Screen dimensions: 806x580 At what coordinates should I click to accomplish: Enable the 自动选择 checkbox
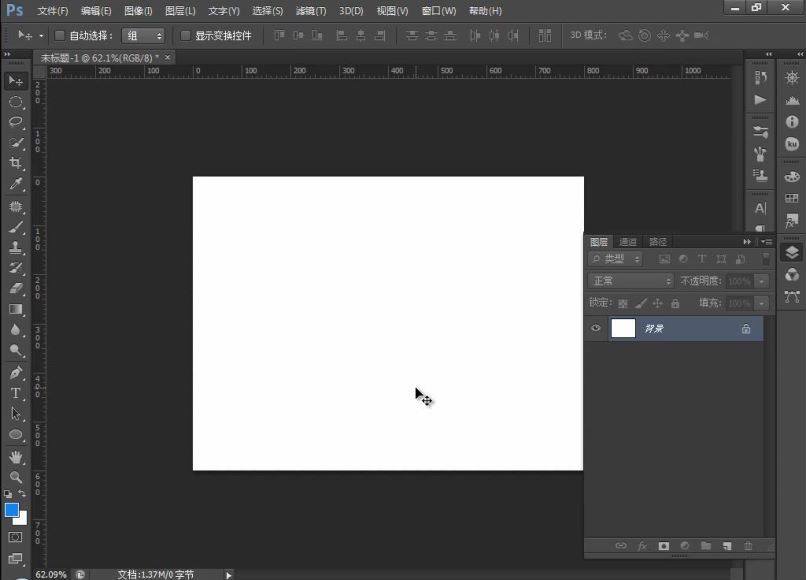[x=60, y=35]
